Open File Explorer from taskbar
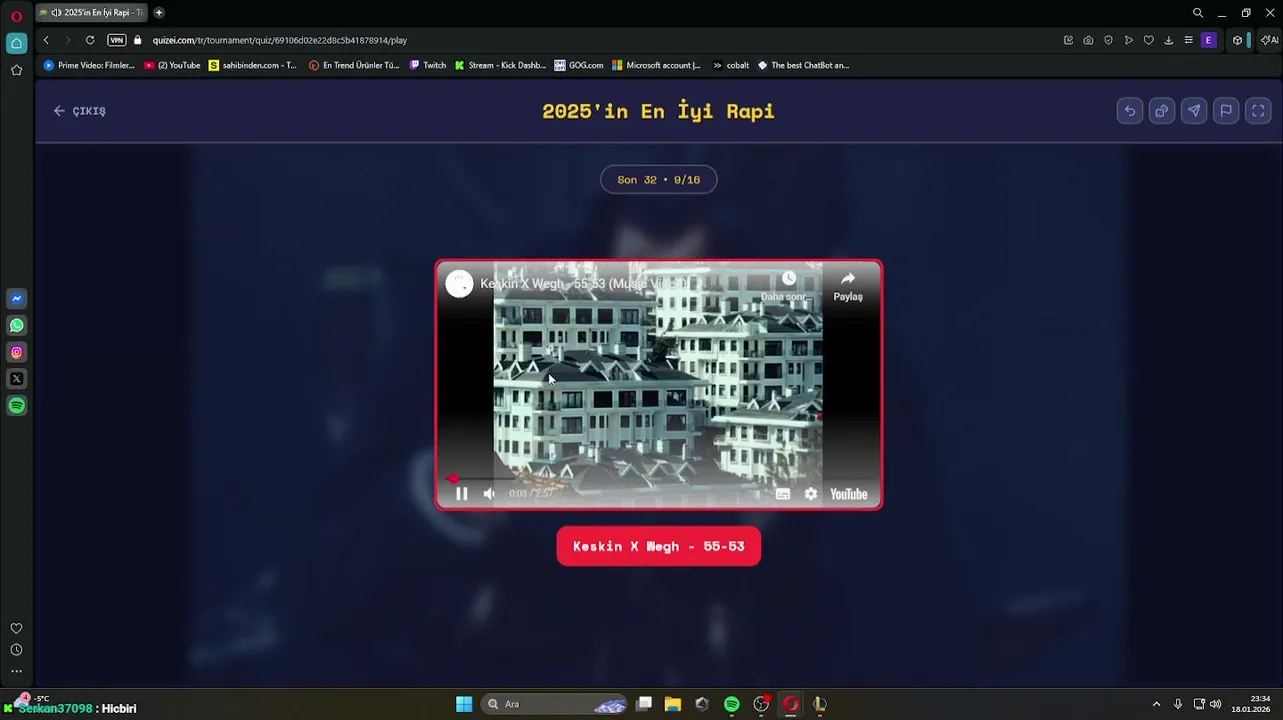The width and height of the screenshot is (1283, 720). 673,704
